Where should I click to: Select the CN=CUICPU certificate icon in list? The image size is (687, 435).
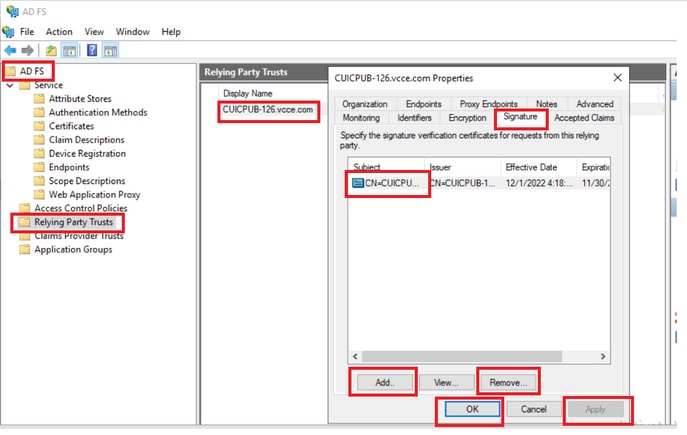(358, 183)
